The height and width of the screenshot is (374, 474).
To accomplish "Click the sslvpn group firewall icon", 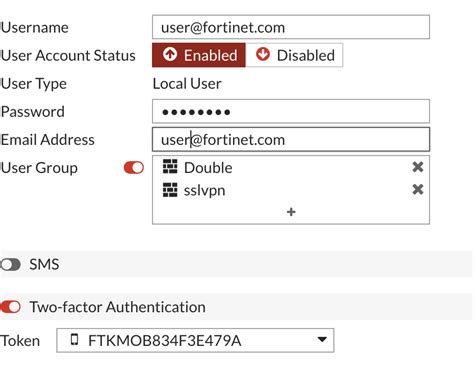I will tap(170, 190).
